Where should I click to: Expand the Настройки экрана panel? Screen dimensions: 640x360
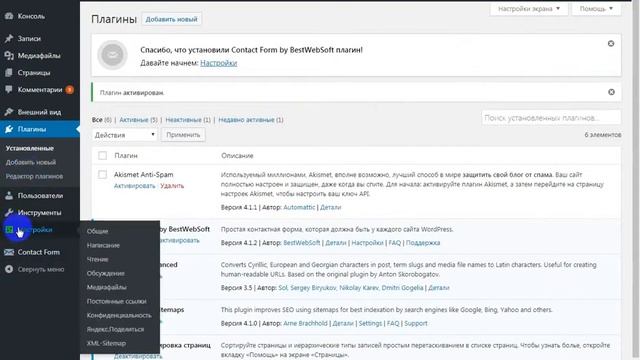[529, 9]
